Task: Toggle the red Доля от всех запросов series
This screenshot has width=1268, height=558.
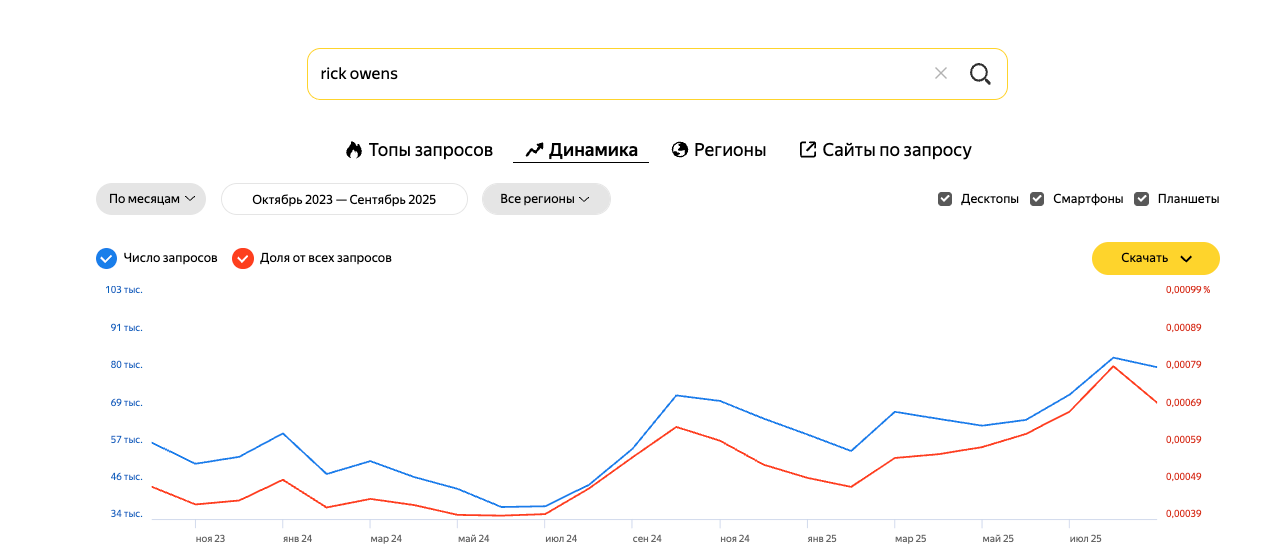Action: (242, 258)
